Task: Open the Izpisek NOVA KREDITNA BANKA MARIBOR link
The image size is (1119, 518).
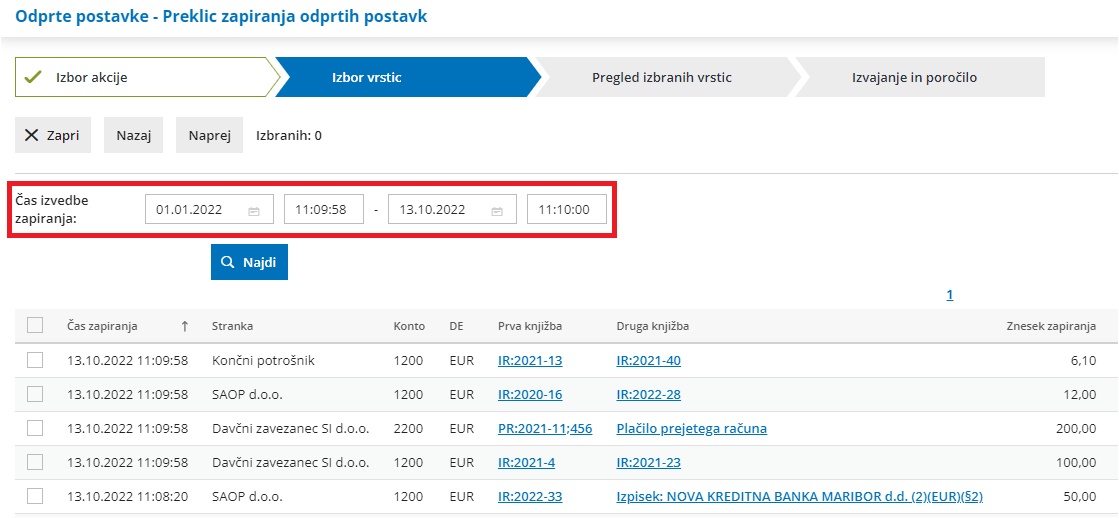Action: 799,496
